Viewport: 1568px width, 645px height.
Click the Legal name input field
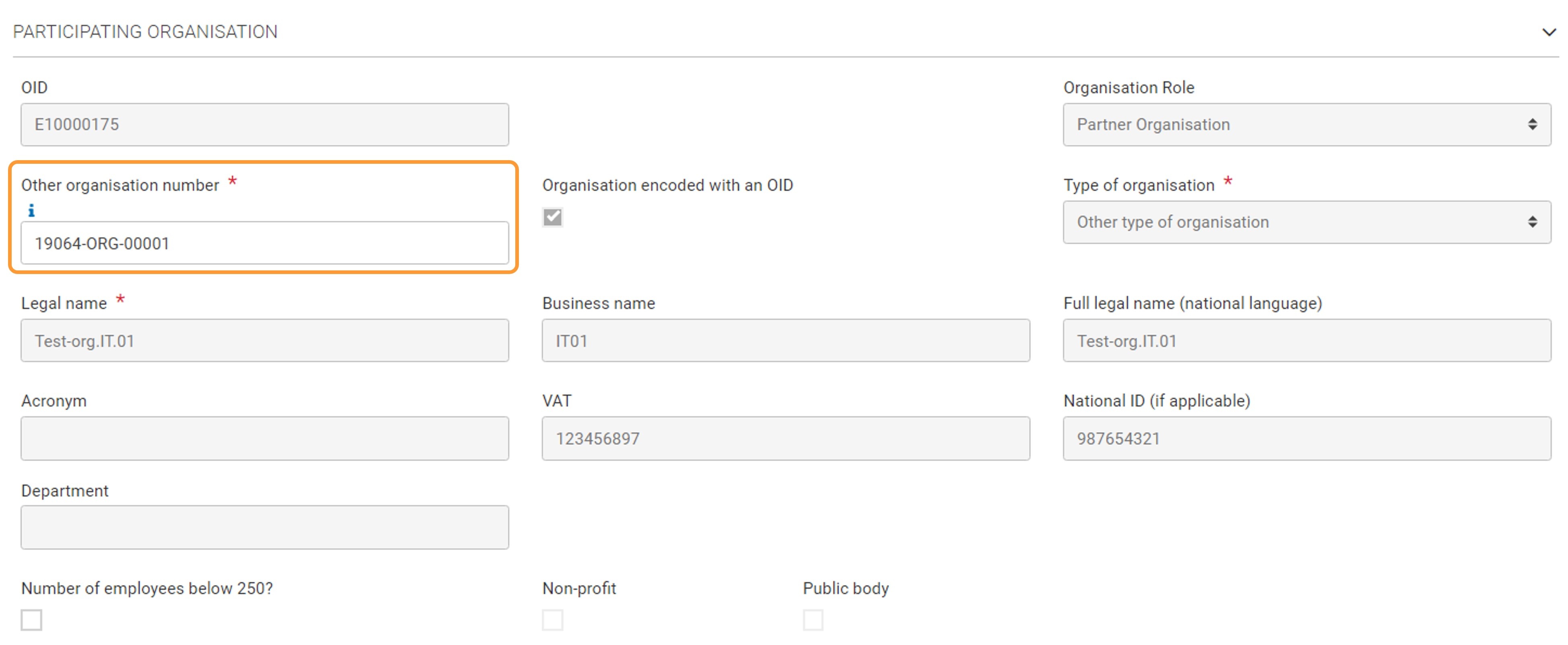[265, 340]
